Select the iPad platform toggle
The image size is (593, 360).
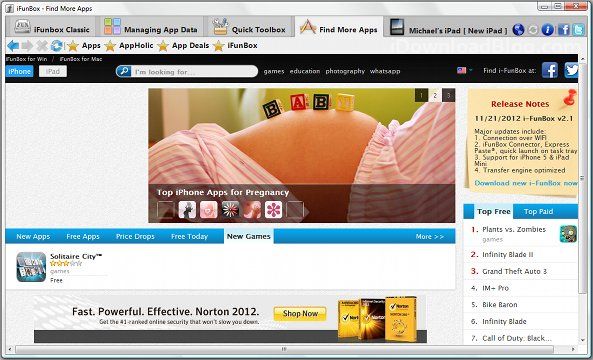click(x=53, y=71)
